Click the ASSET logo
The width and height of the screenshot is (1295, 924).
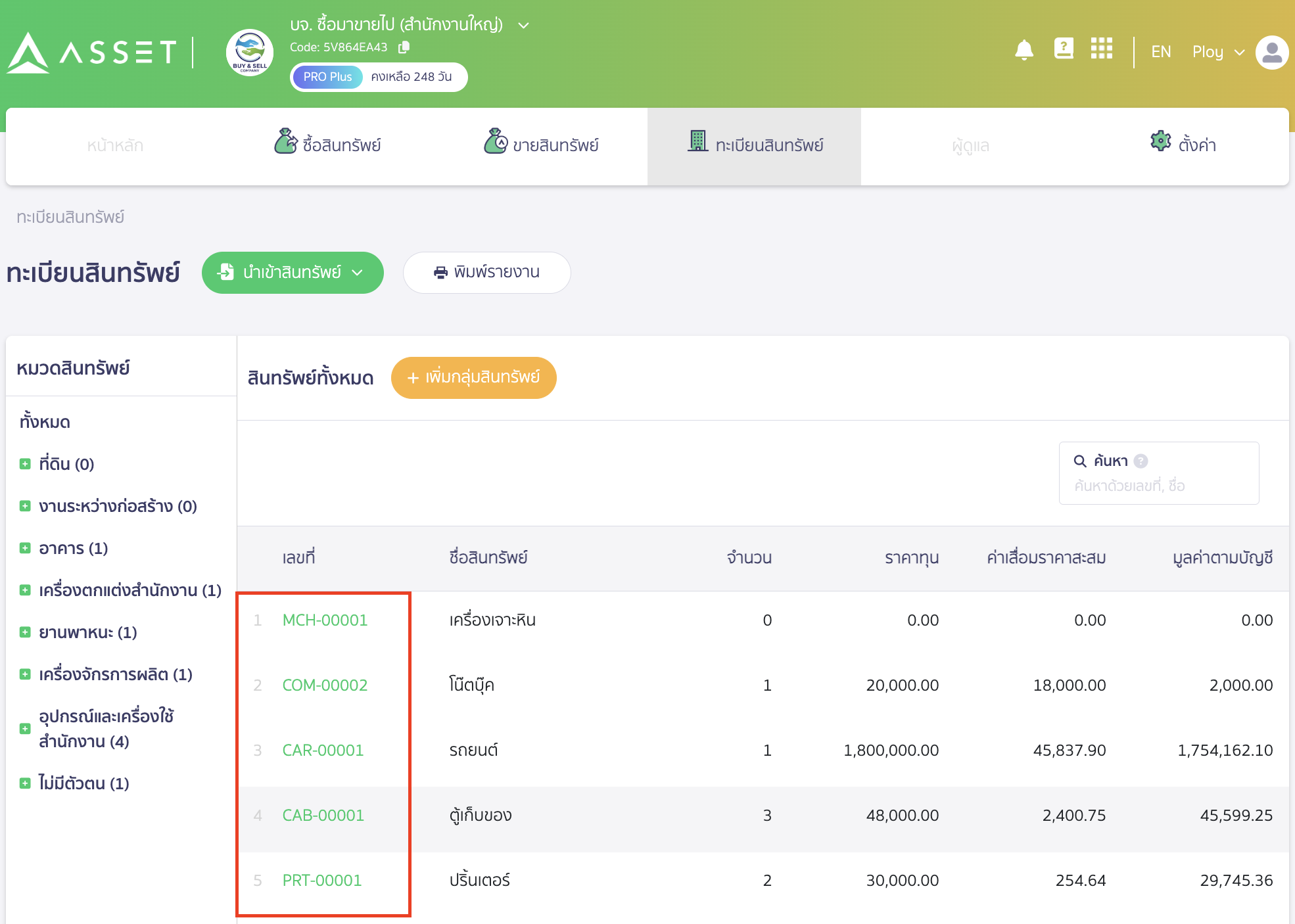(92, 53)
